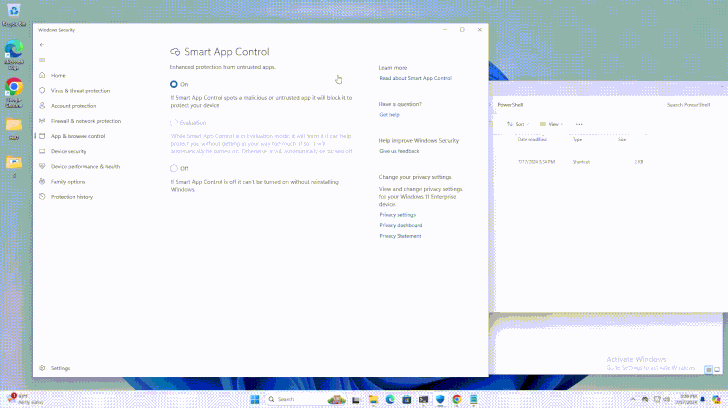Select the Off radio button

click(x=174, y=168)
